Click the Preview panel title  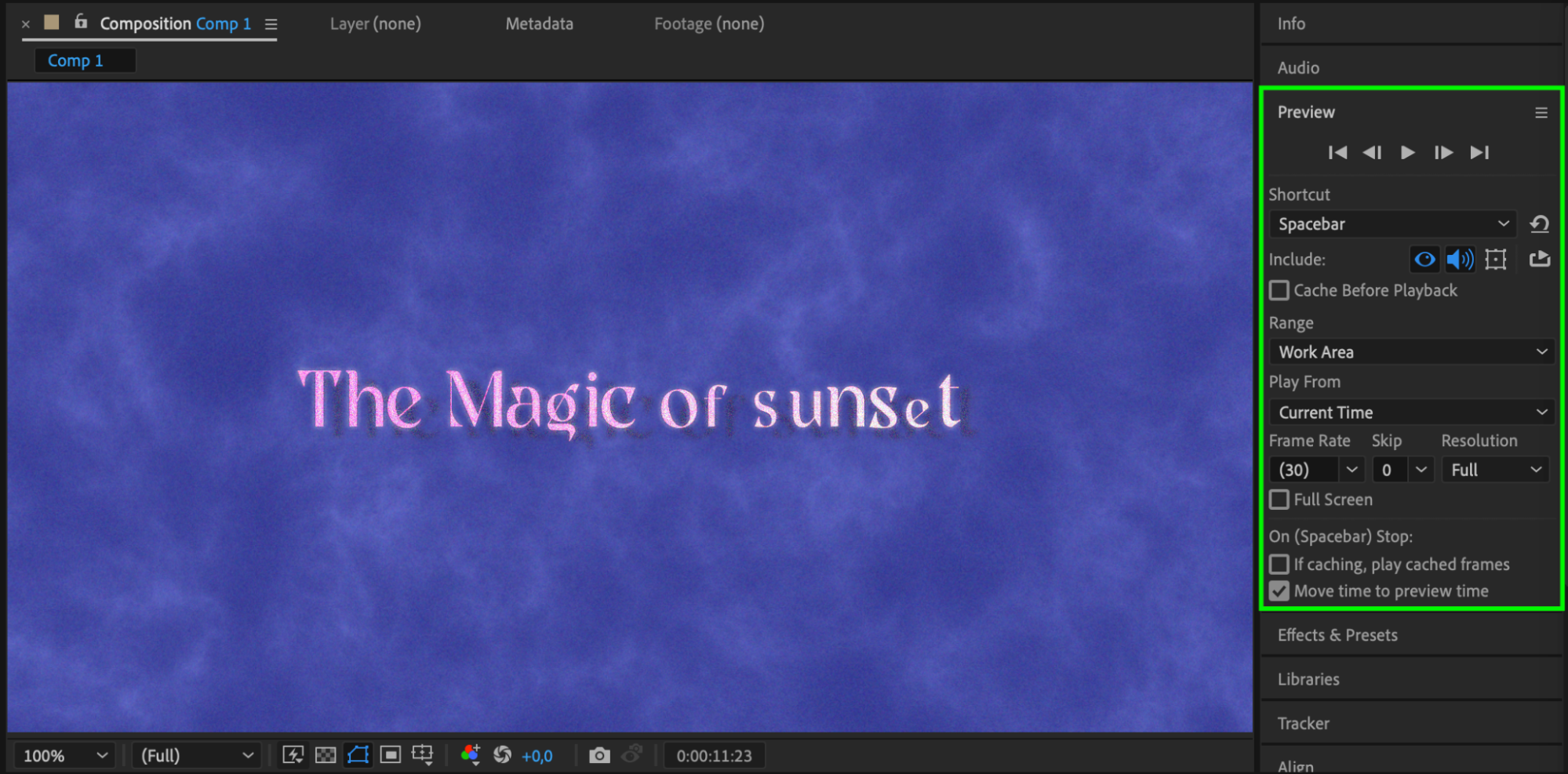[x=1306, y=112]
